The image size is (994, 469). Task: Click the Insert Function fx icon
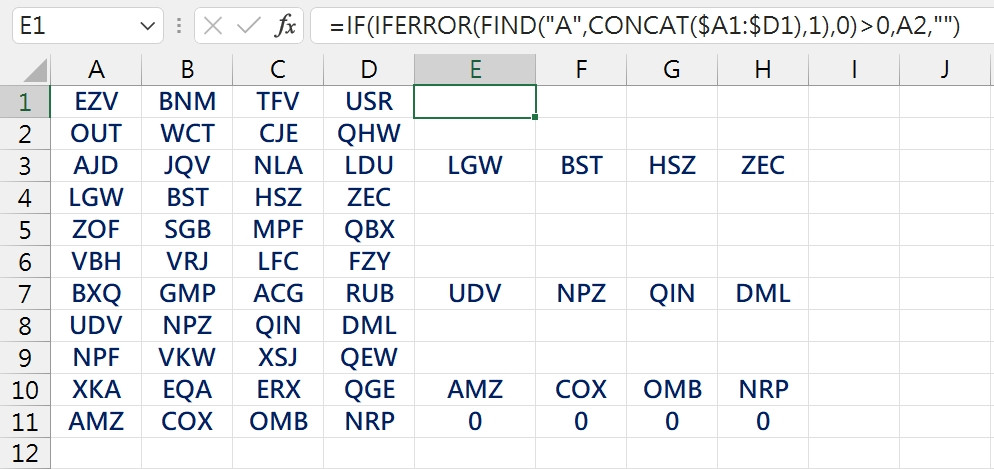pos(285,26)
